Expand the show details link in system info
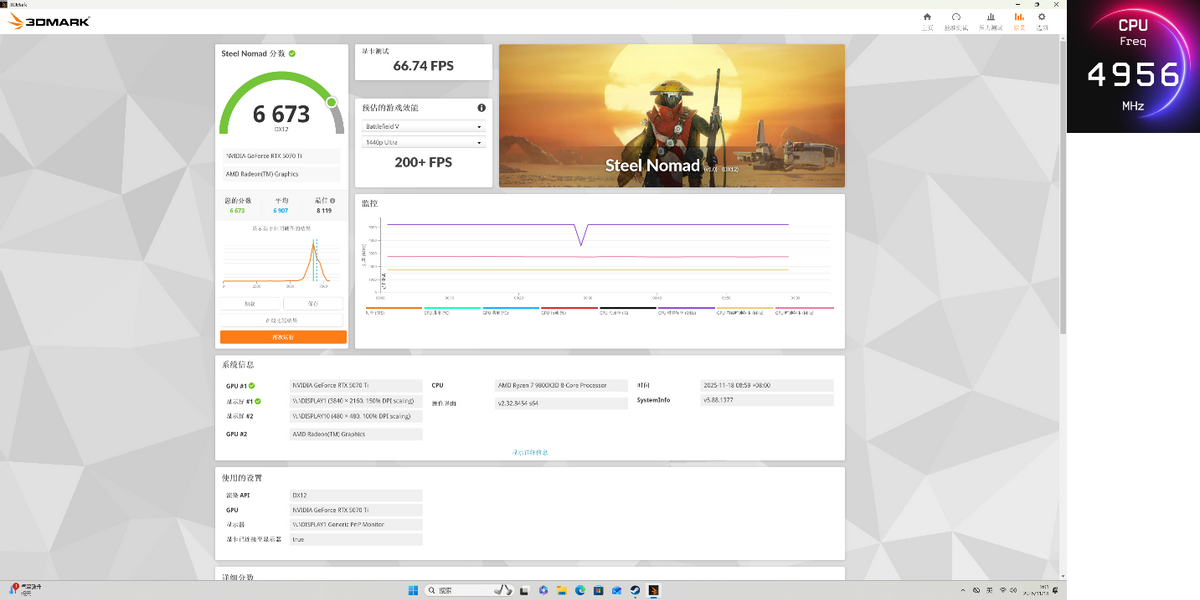This screenshot has height=600, width=1200. click(530, 453)
